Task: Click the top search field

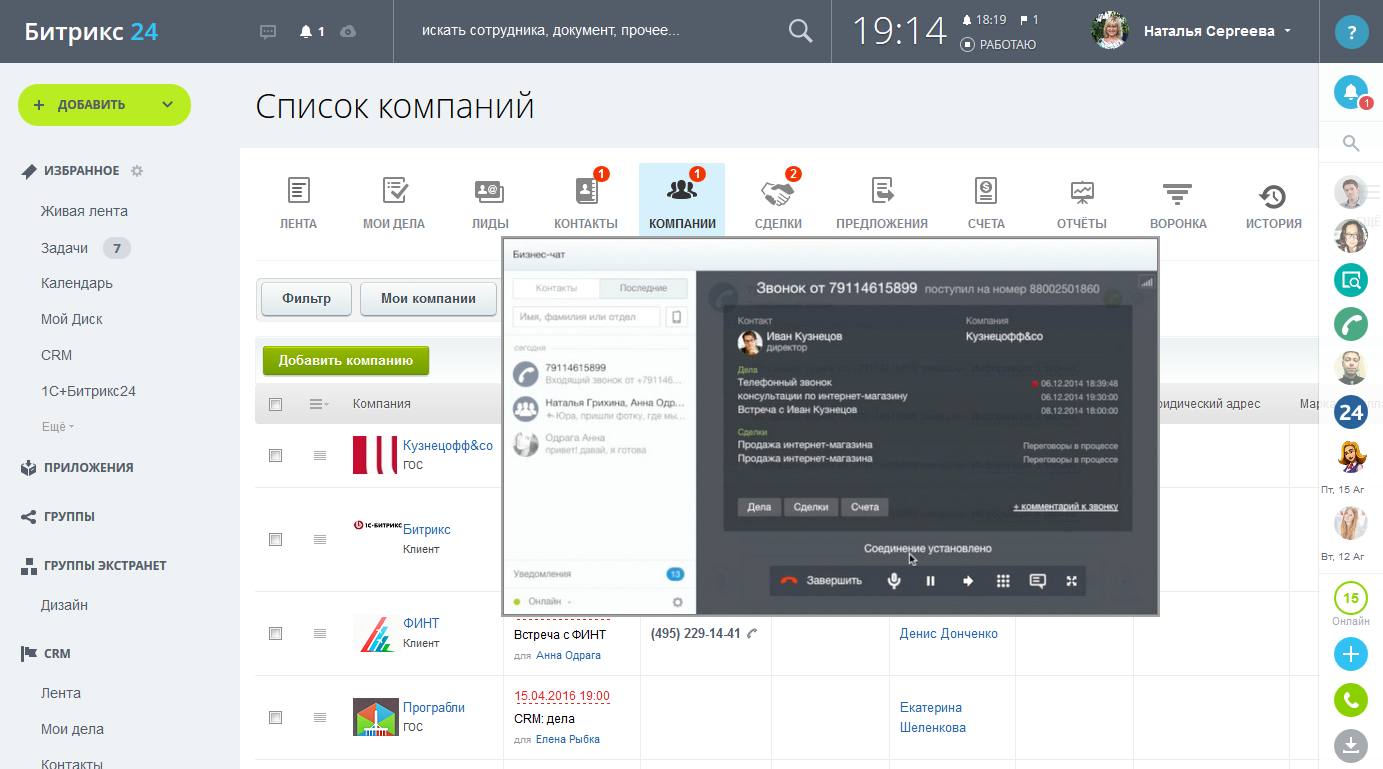Action: pos(600,31)
